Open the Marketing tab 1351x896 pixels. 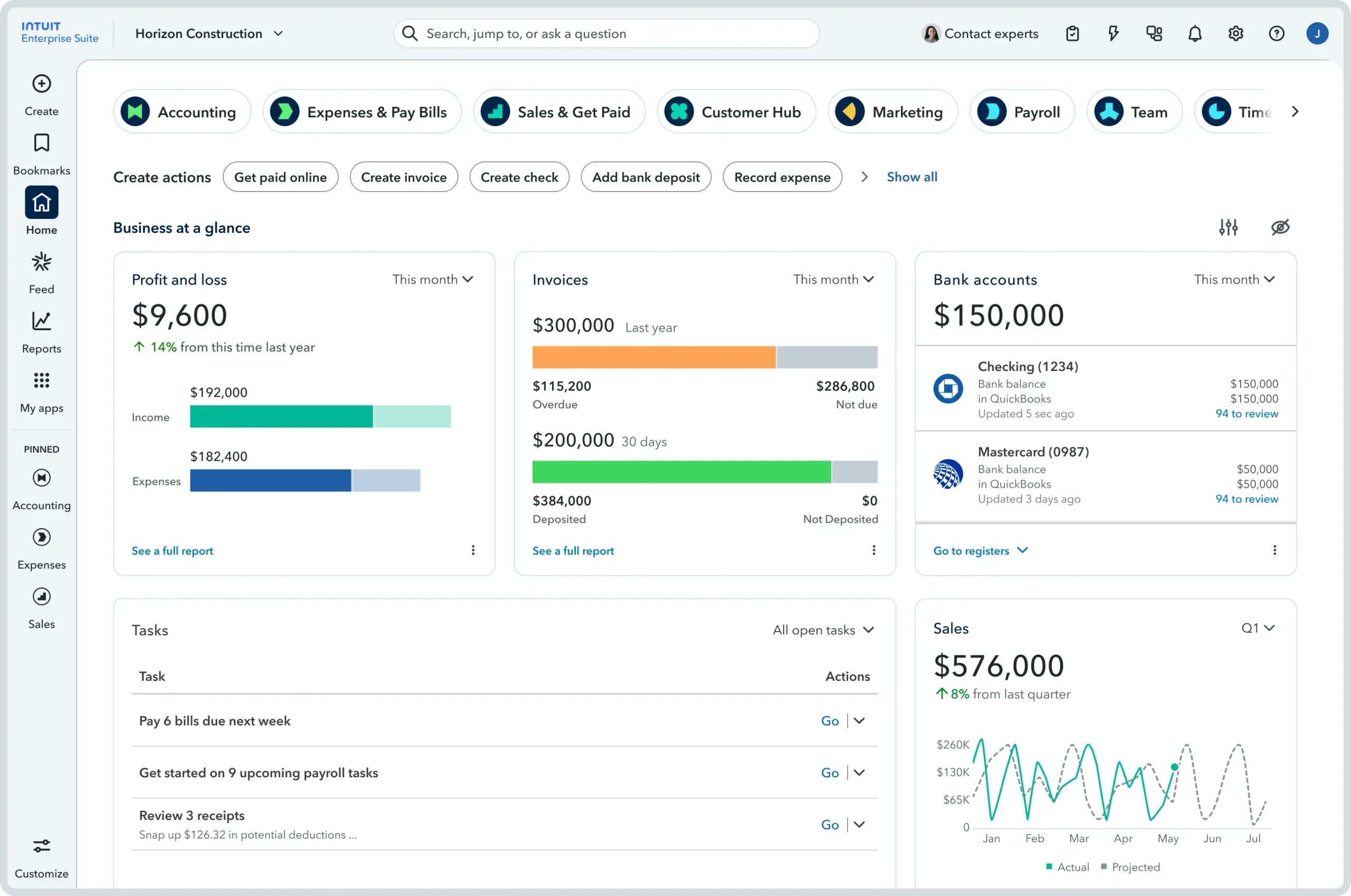[893, 112]
